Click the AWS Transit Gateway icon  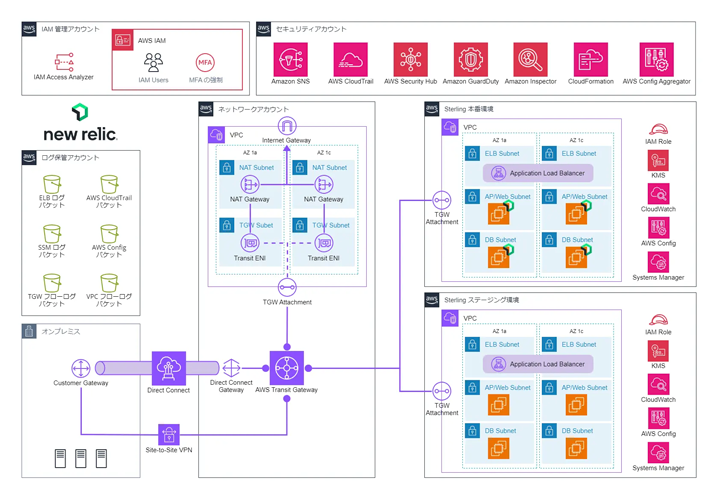pyautogui.click(x=287, y=367)
